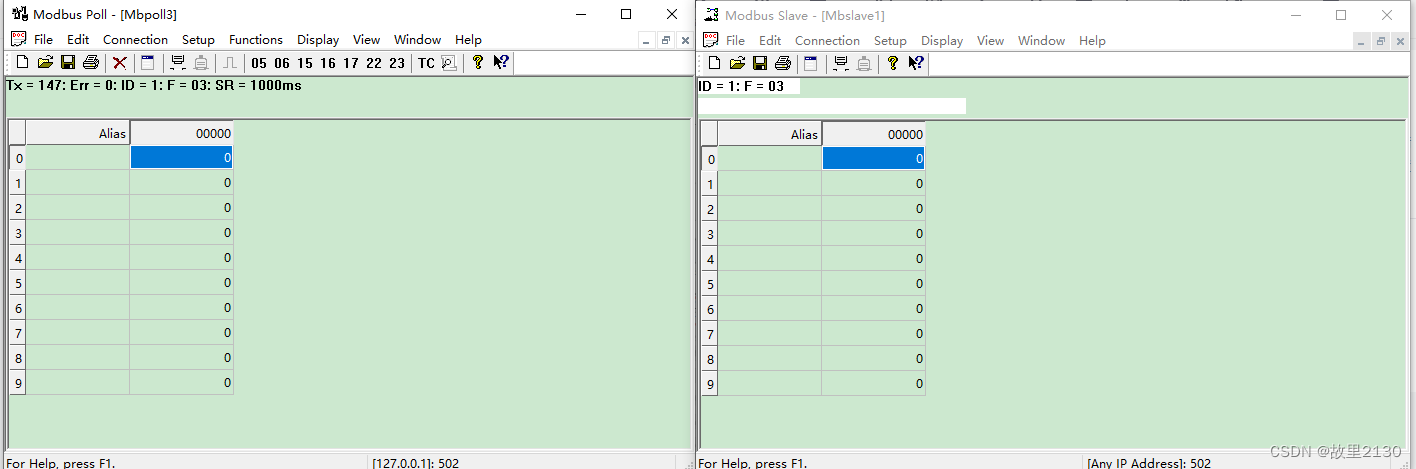Screen dimensions: 1416x469
Task: Click the Disconnect icon in Modbus Slave toolbar
Action: 864,63
